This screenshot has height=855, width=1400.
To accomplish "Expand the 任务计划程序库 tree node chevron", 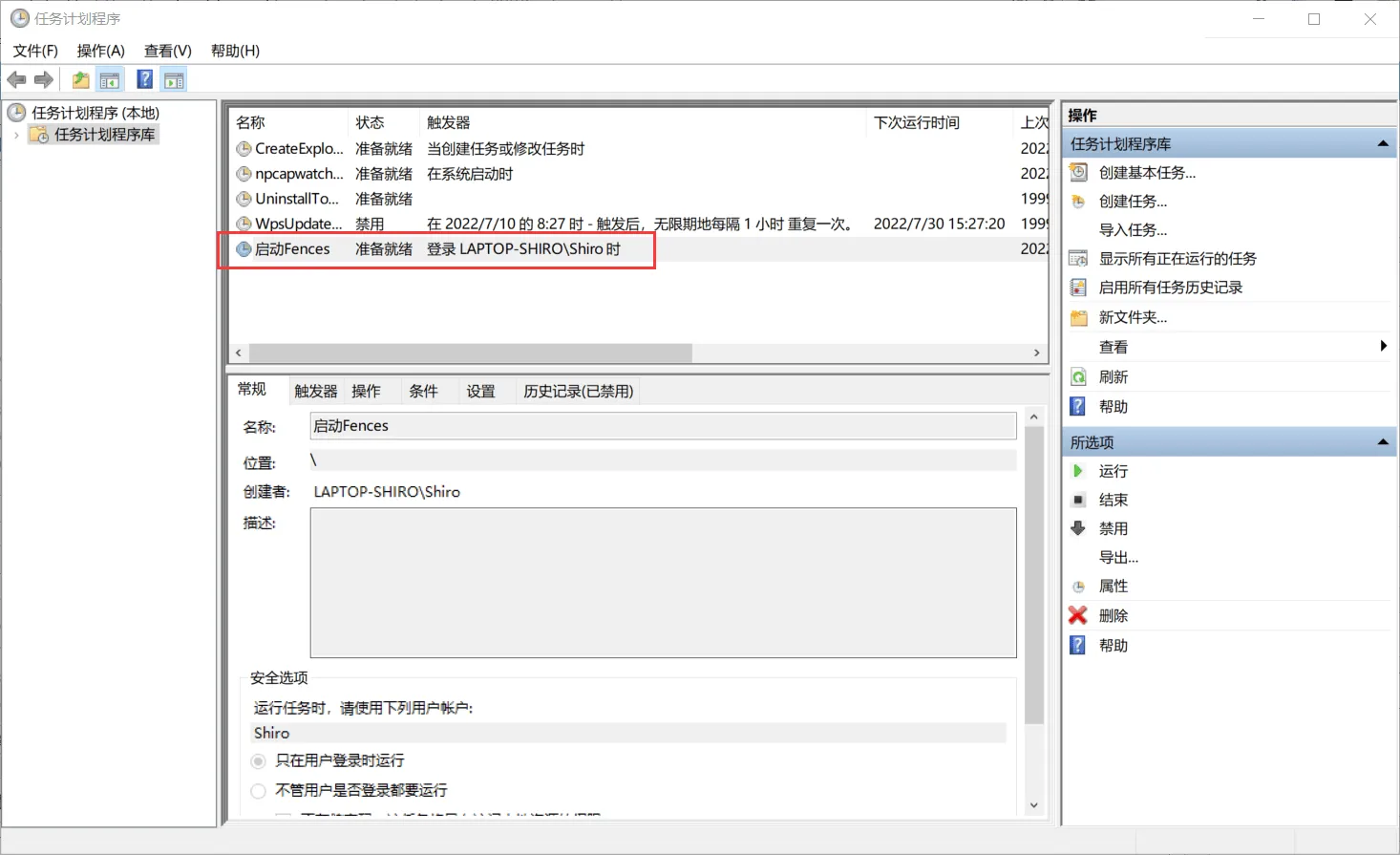I will point(17,135).
